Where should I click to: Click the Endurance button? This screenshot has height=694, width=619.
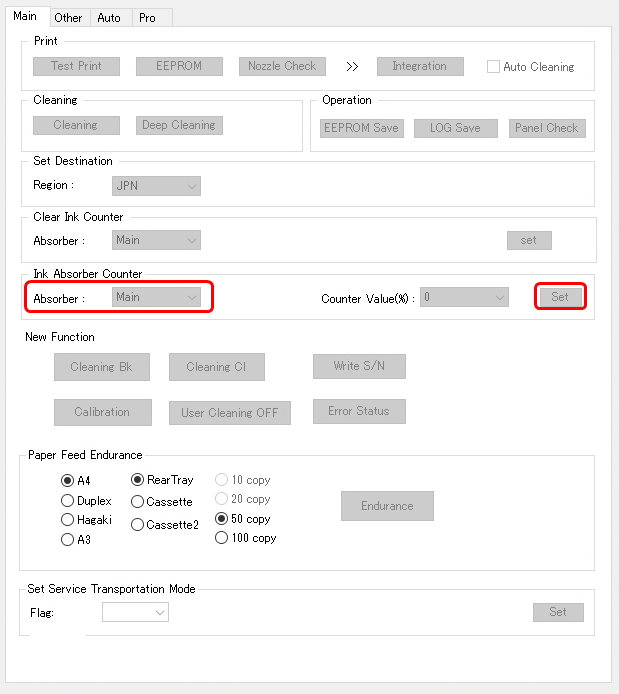click(387, 506)
